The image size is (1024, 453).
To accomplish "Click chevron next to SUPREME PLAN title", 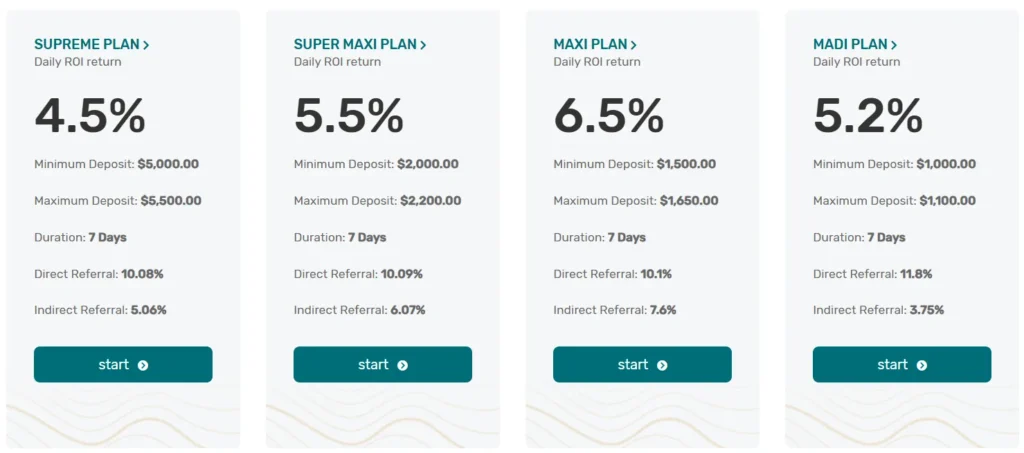I will 146,45.
